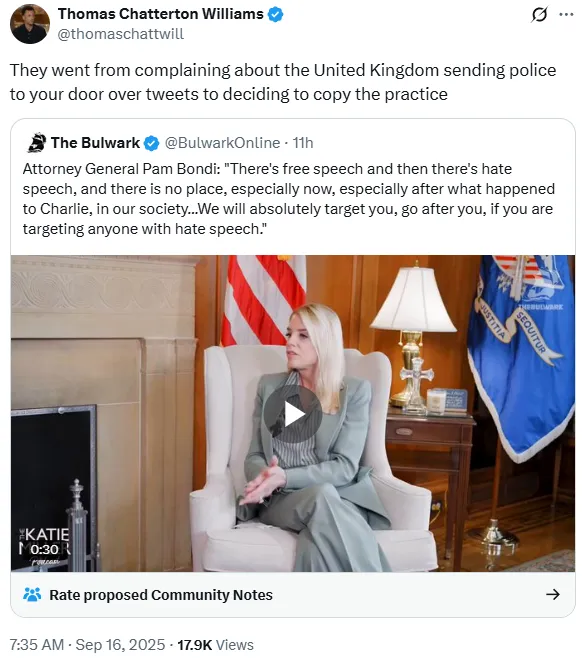Click The Bulwark verified badge
This screenshot has width=587, height=658.
point(151,144)
